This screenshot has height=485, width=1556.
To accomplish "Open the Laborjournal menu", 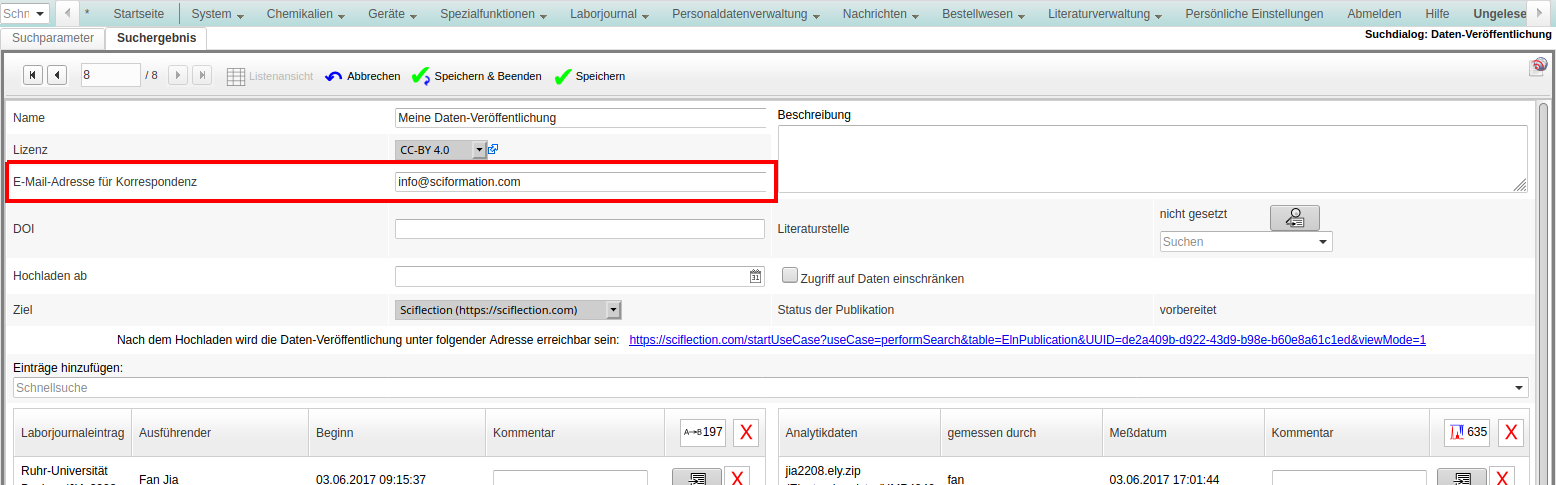I will tap(609, 14).
